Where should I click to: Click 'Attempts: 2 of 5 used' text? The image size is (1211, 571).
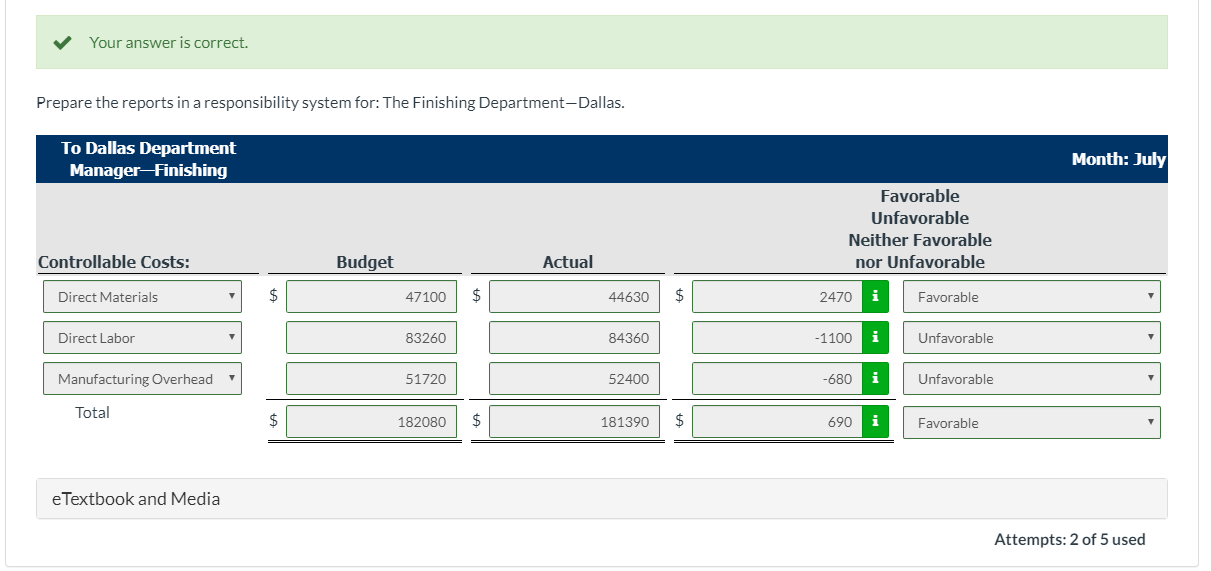(1070, 539)
